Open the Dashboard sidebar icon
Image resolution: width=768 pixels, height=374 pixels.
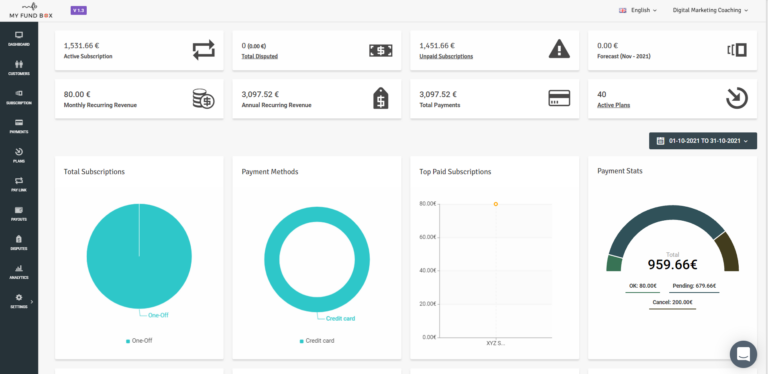click(x=19, y=35)
